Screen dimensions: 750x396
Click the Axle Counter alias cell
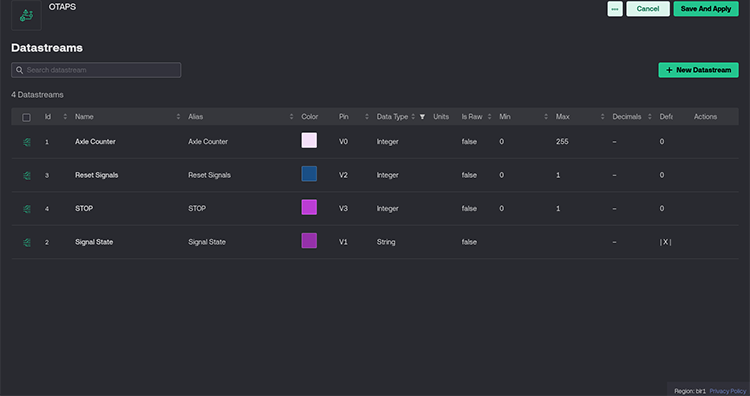click(208, 142)
